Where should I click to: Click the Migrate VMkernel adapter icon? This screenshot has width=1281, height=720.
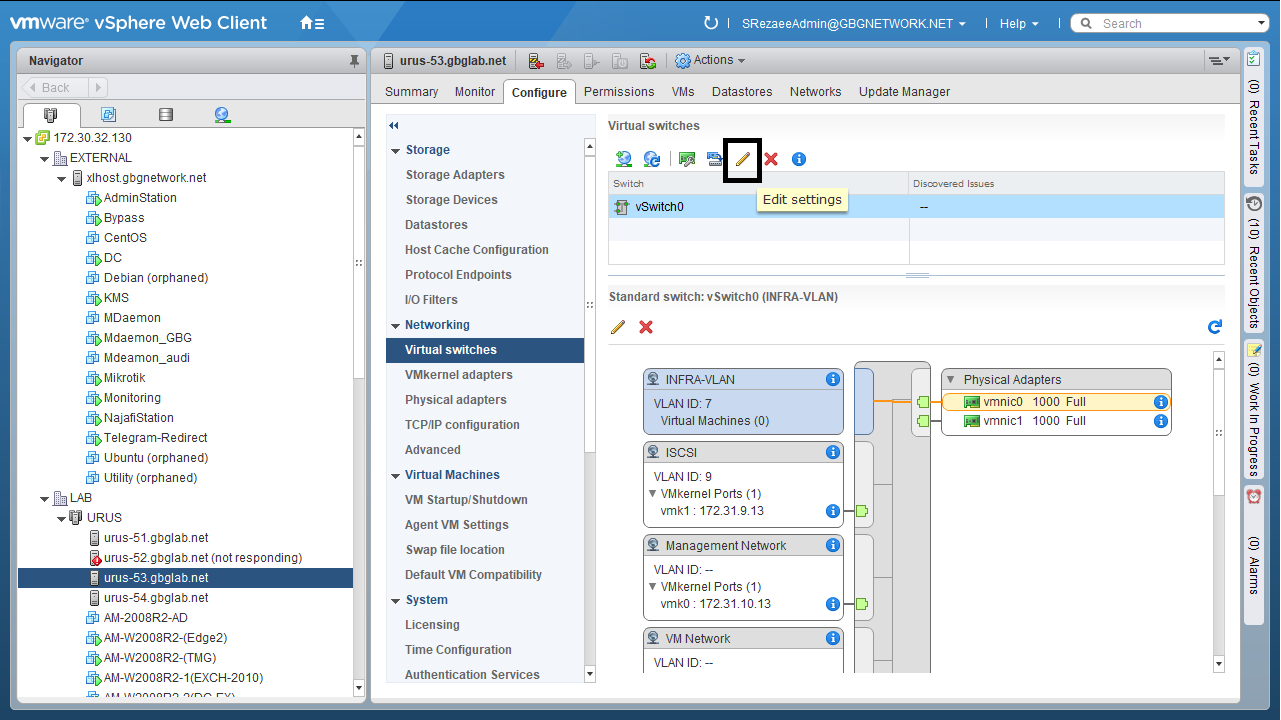[x=715, y=159]
